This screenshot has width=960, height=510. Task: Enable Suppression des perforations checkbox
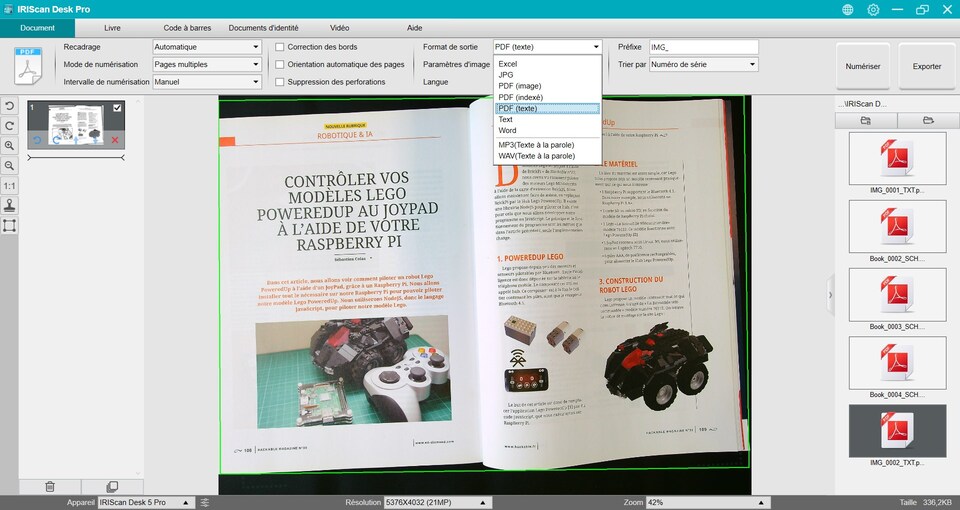[279, 81]
